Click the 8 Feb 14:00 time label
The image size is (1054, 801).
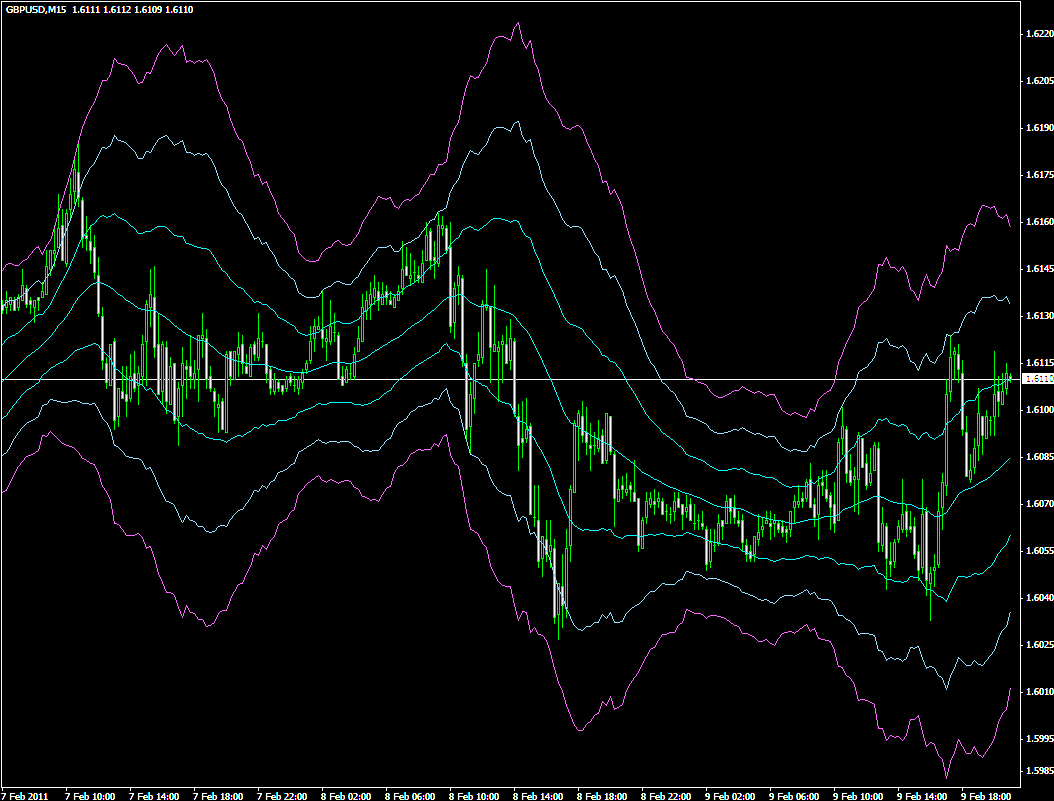(538, 796)
